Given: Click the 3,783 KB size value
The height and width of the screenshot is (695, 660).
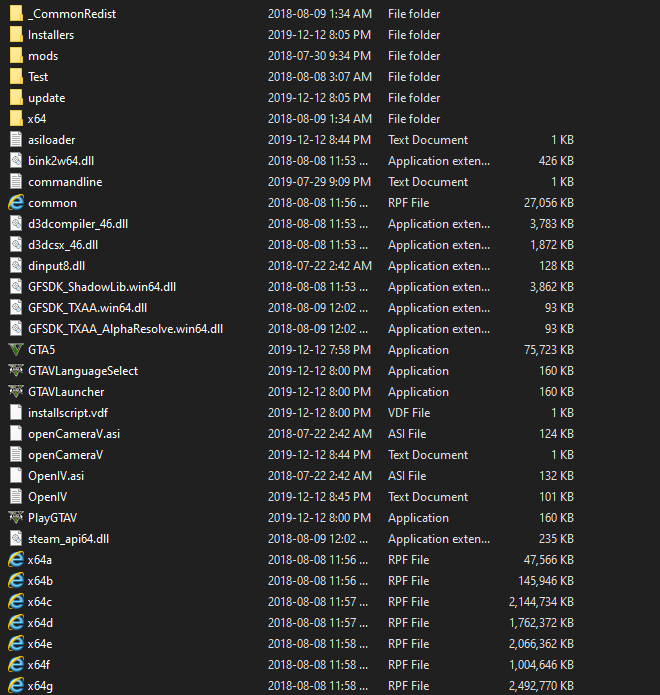Looking at the screenshot, I should click(552, 224).
